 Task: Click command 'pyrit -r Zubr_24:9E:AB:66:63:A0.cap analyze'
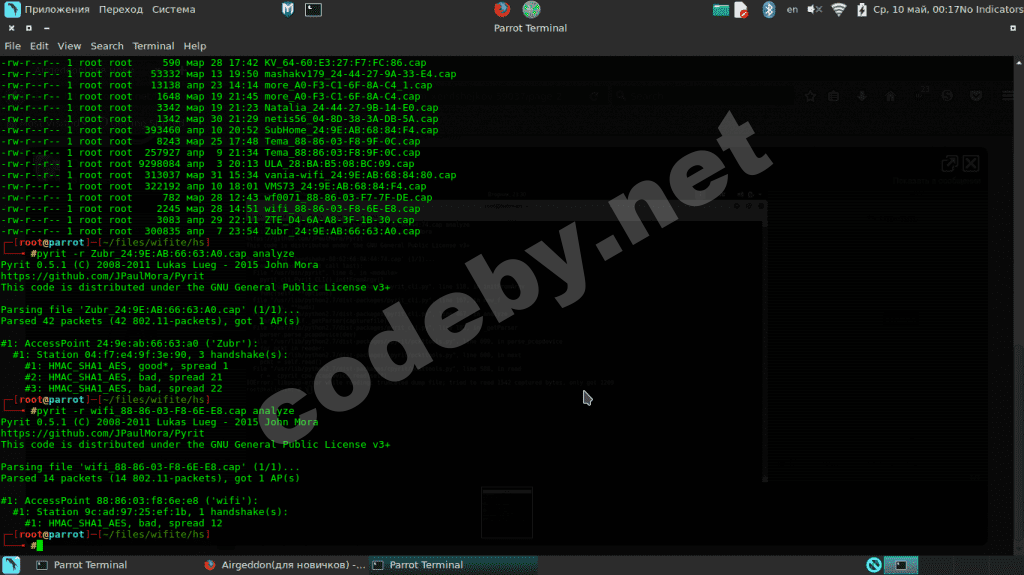pos(165,254)
